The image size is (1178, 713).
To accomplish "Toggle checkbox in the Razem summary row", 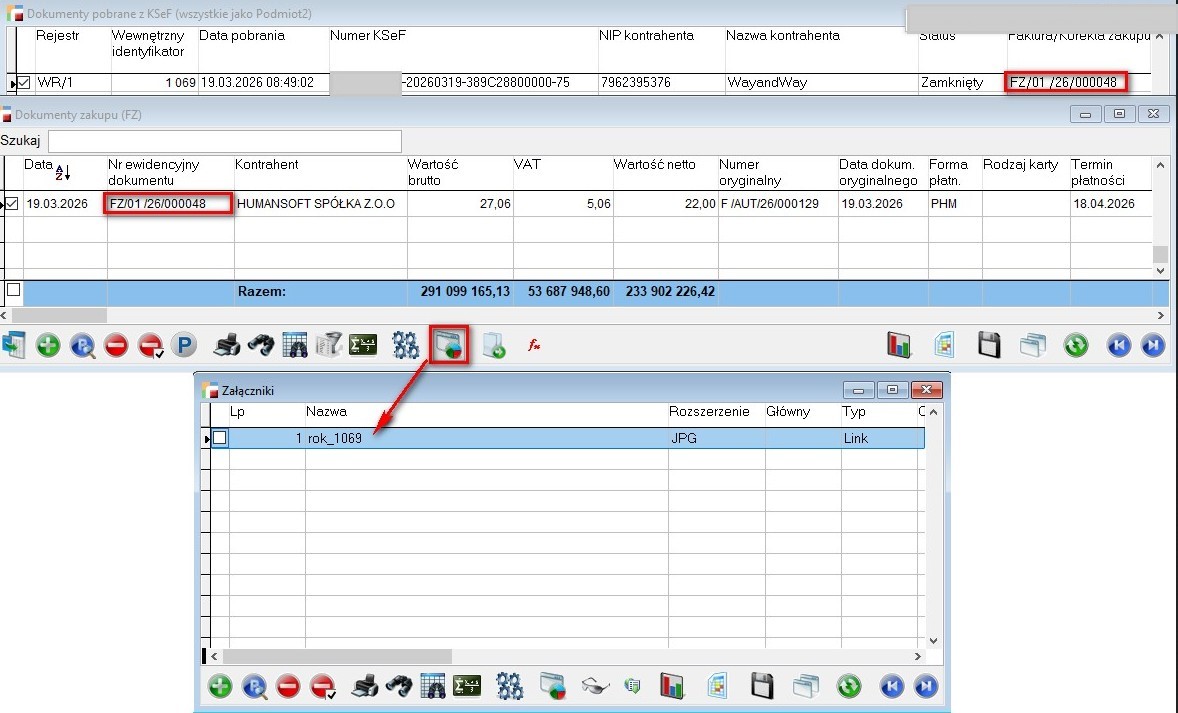I will 13,291.
